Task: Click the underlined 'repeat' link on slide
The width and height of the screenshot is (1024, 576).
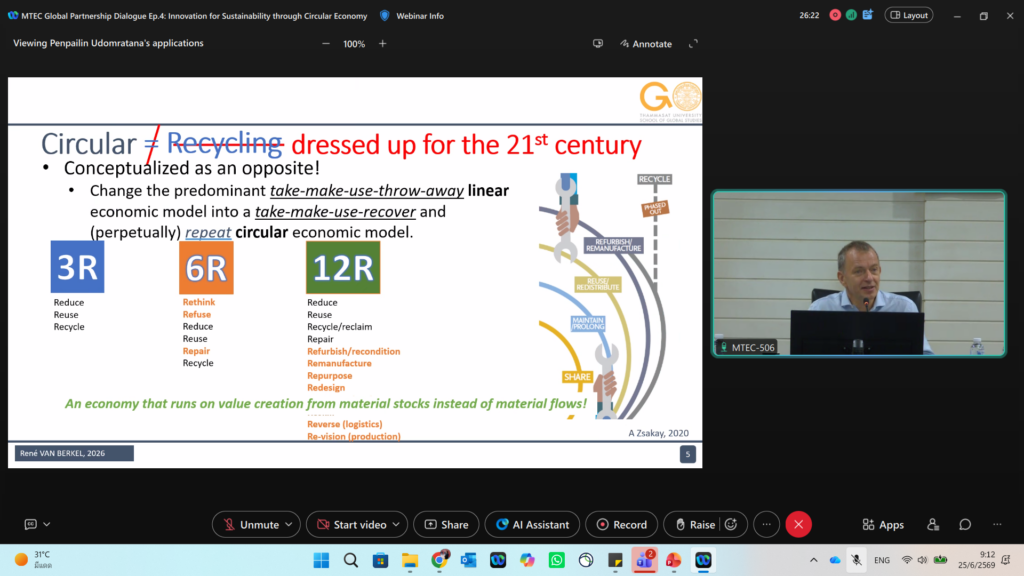Action: (208, 232)
